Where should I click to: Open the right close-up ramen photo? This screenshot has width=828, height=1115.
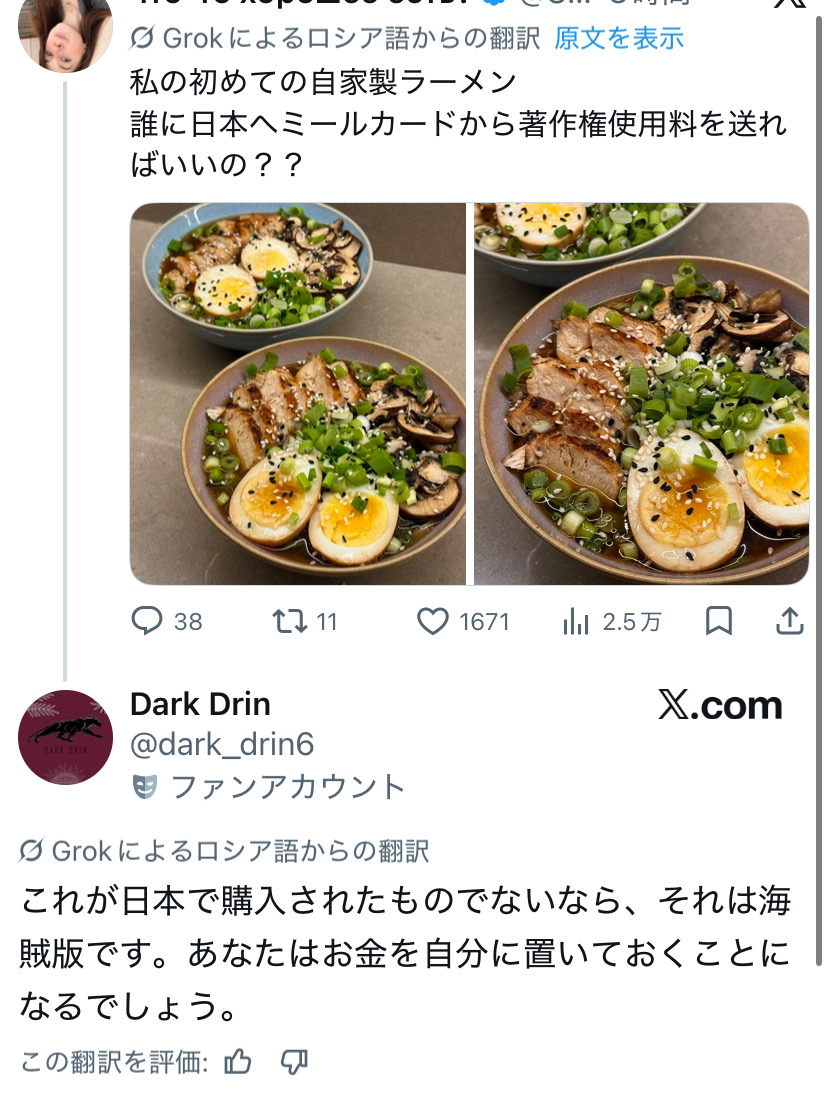641,394
